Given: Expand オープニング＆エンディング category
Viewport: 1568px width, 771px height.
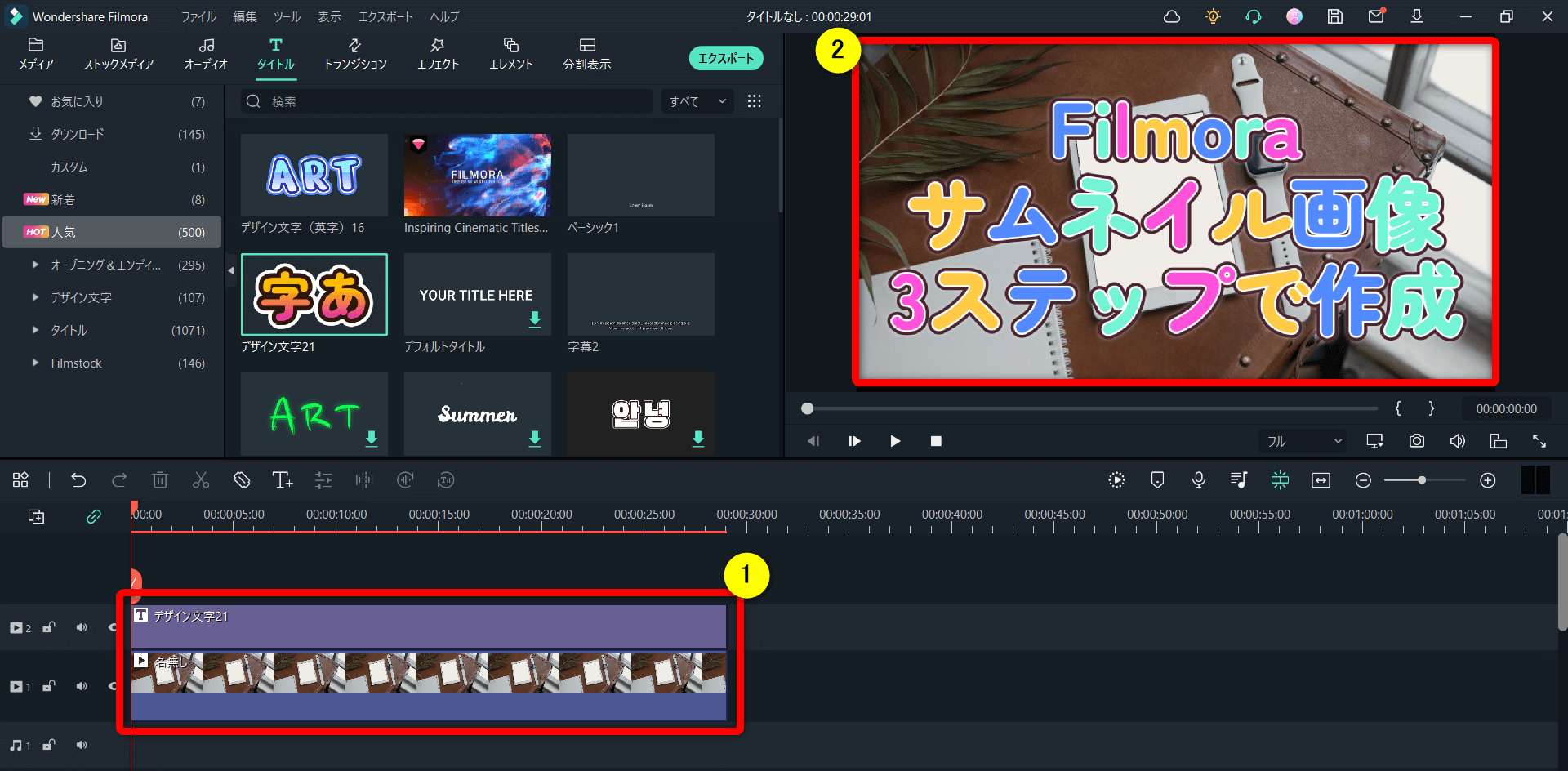Looking at the screenshot, I should 35,265.
